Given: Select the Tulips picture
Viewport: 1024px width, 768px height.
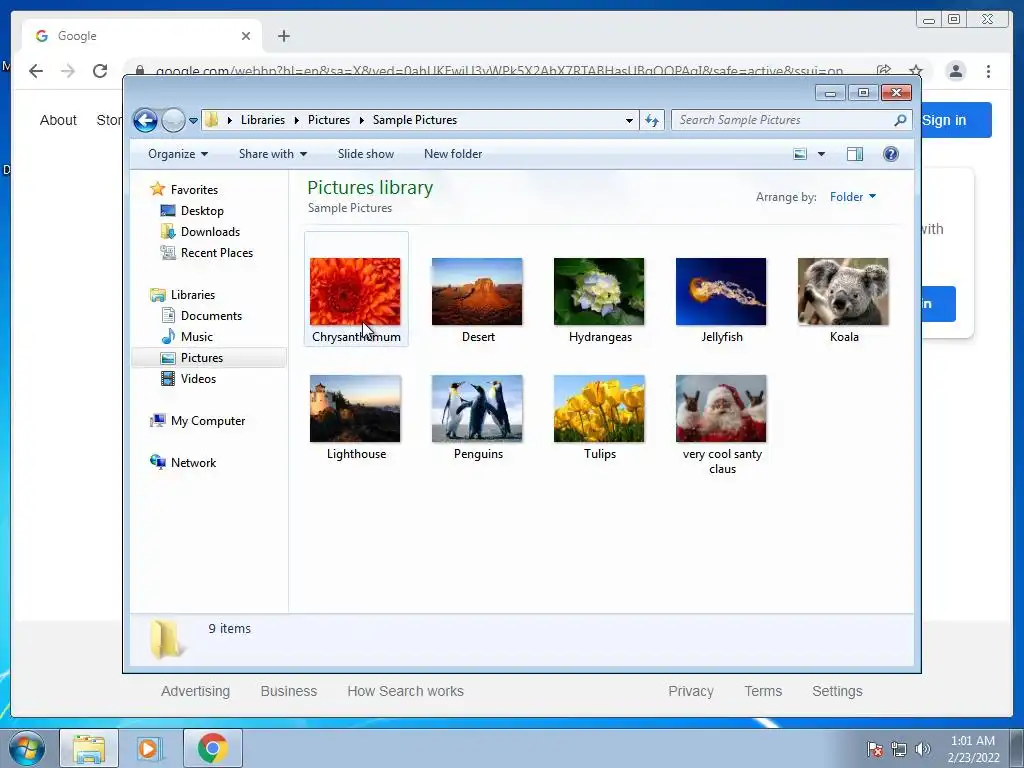Looking at the screenshot, I should point(599,409).
